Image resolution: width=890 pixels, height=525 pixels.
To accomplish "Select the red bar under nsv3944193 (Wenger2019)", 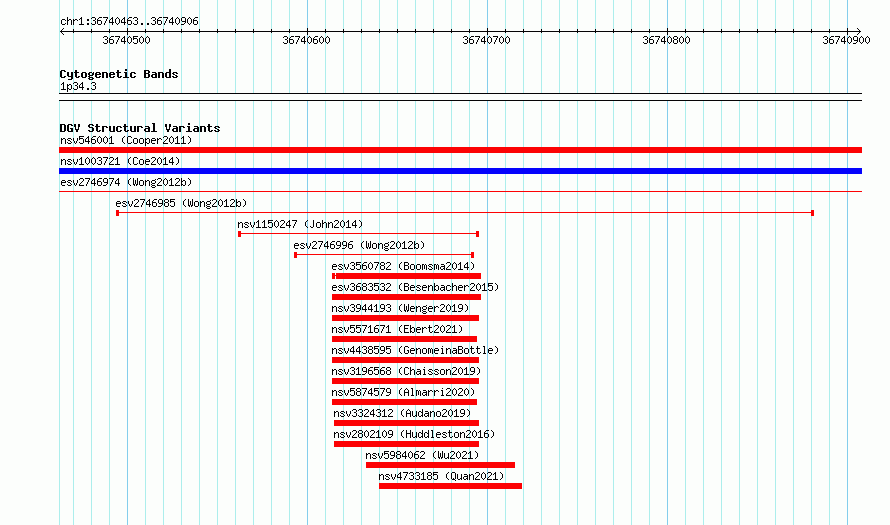I will coord(405,318).
